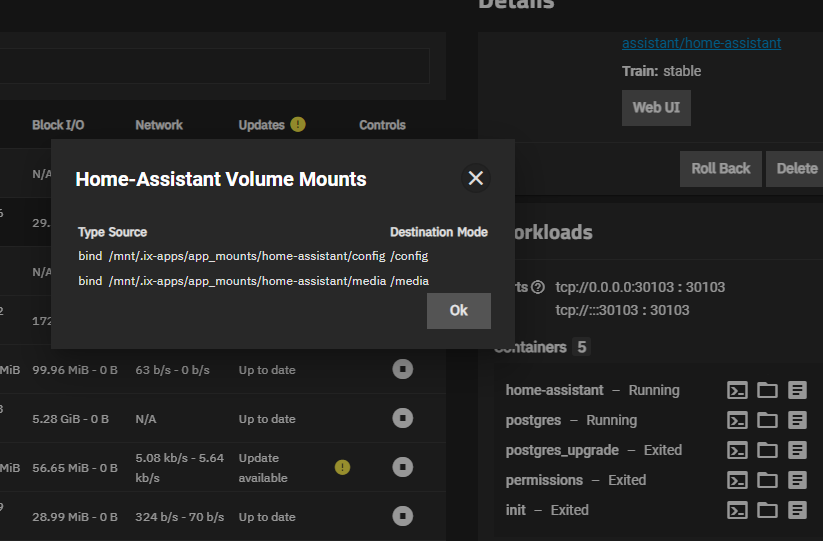Click '324 b/s - 70 b/s' network value
This screenshot has width=823, height=541.
[x=180, y=517]
